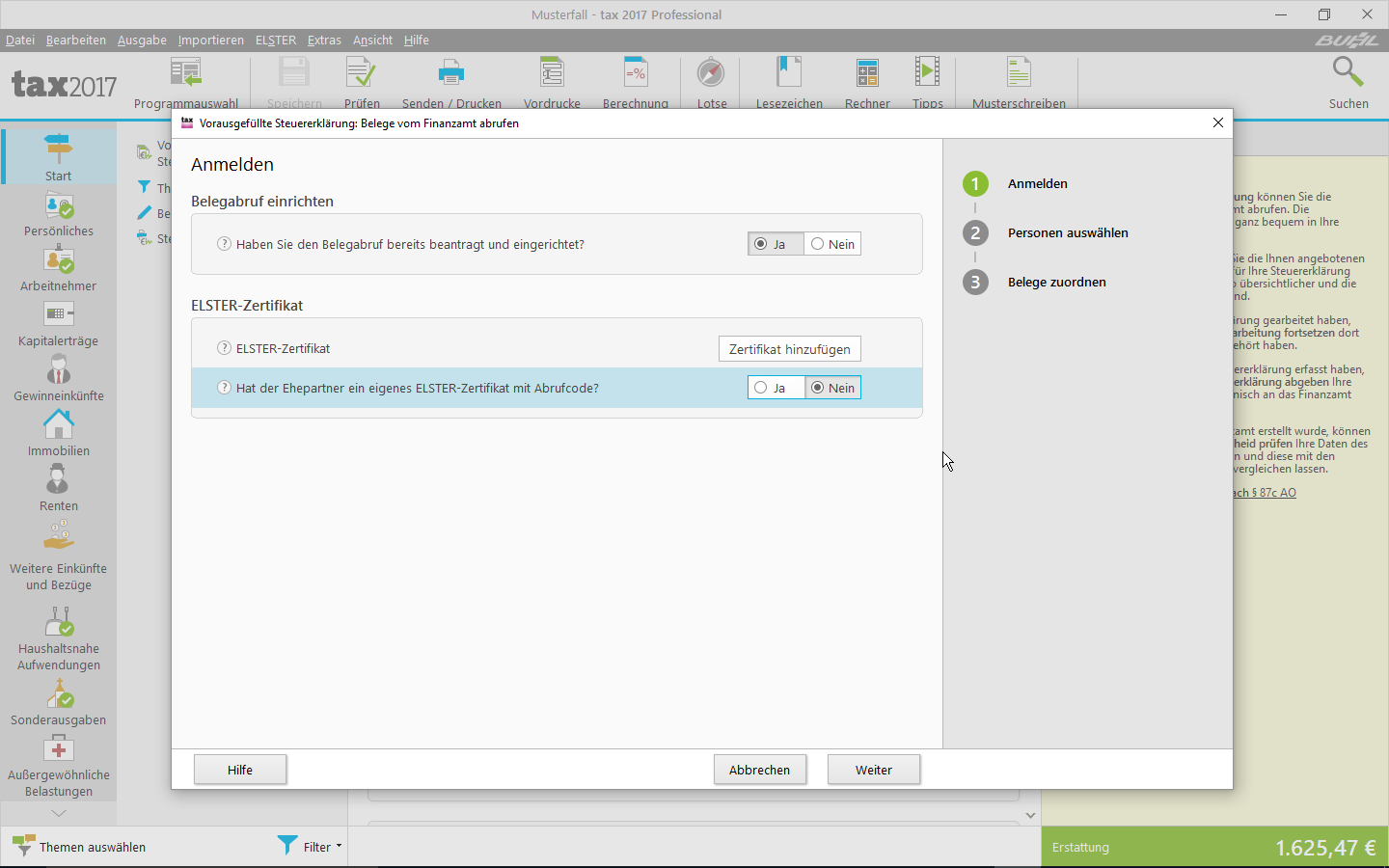
Task: Click Themen auswählen signpost icon
Action: point(23,846)
